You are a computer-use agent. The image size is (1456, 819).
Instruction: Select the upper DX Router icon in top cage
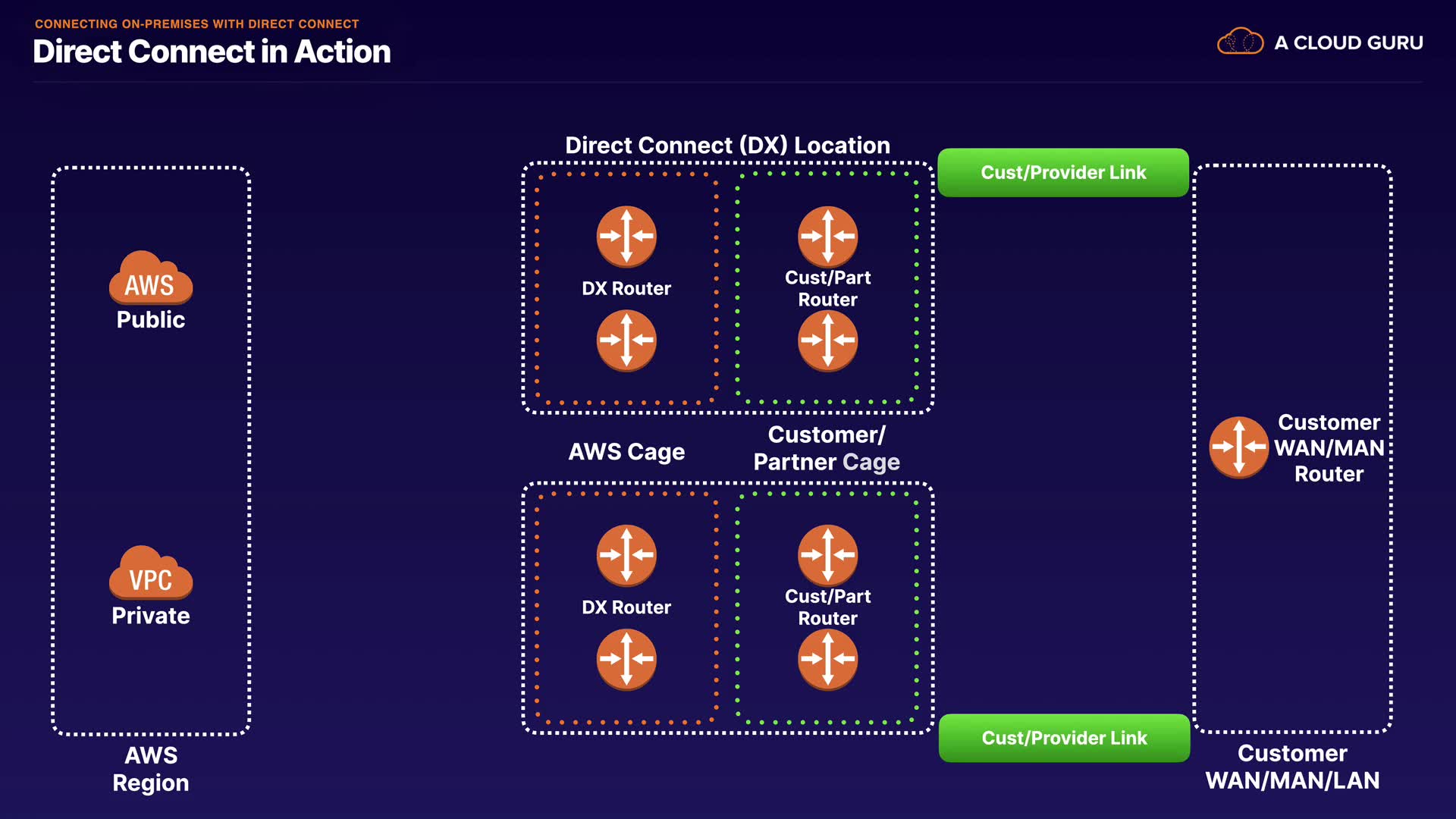(626, 237)
